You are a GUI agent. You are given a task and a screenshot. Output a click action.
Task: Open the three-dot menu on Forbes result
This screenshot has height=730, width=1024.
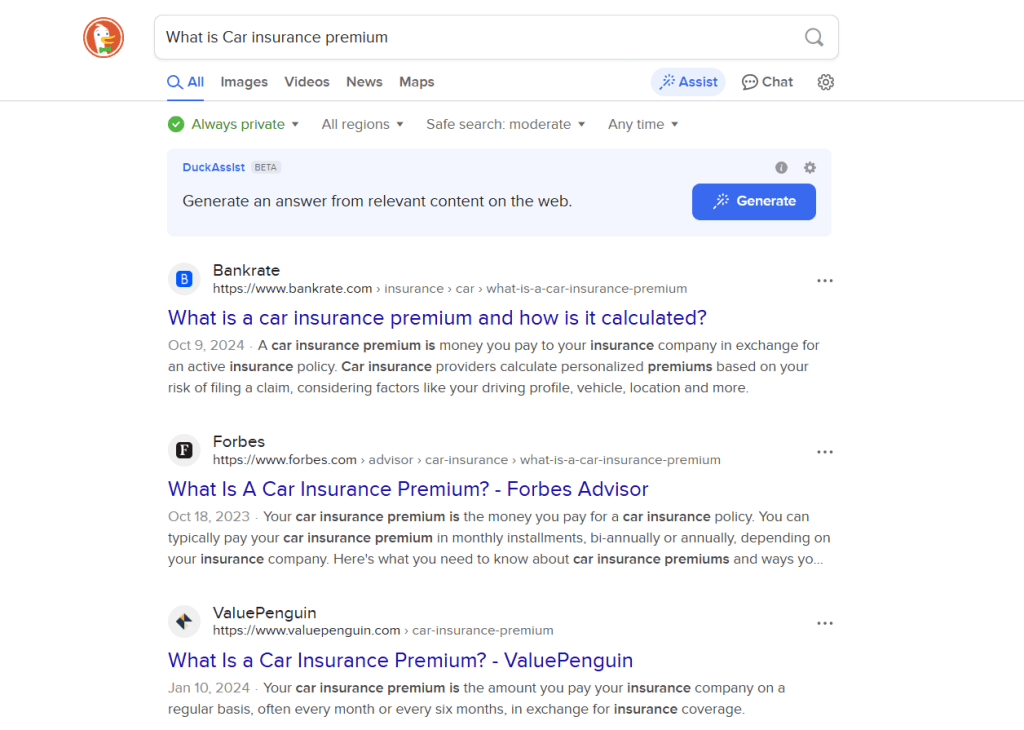click(825, 451)
